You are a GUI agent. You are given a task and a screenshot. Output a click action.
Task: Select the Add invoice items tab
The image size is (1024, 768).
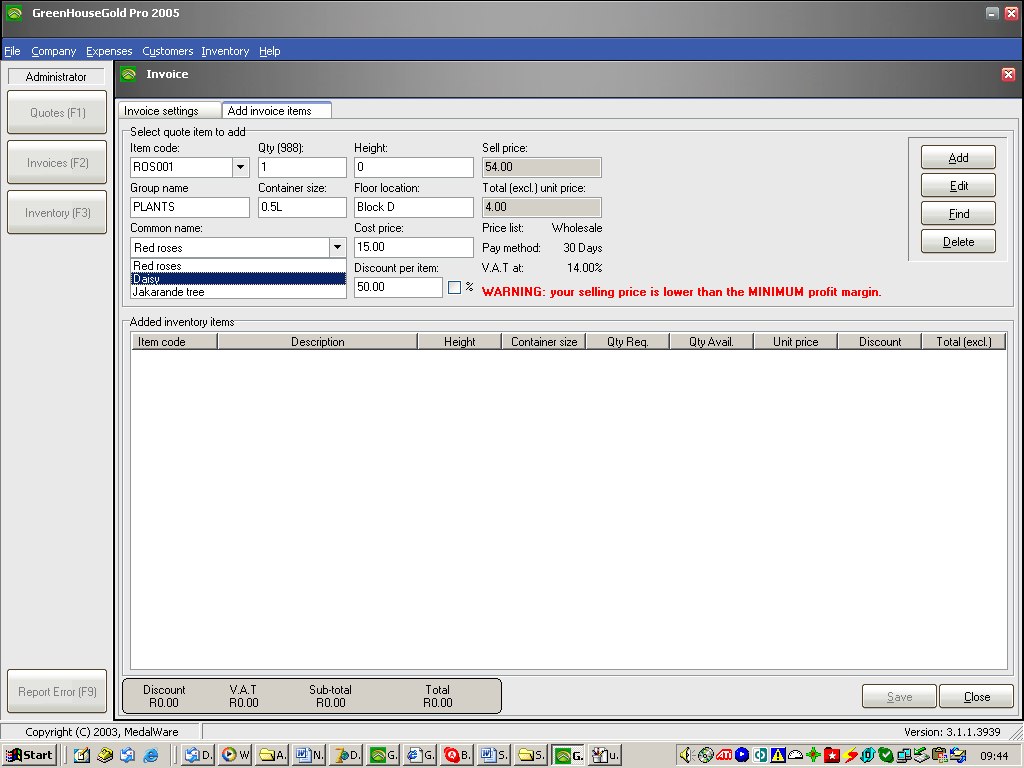(276, 110)
